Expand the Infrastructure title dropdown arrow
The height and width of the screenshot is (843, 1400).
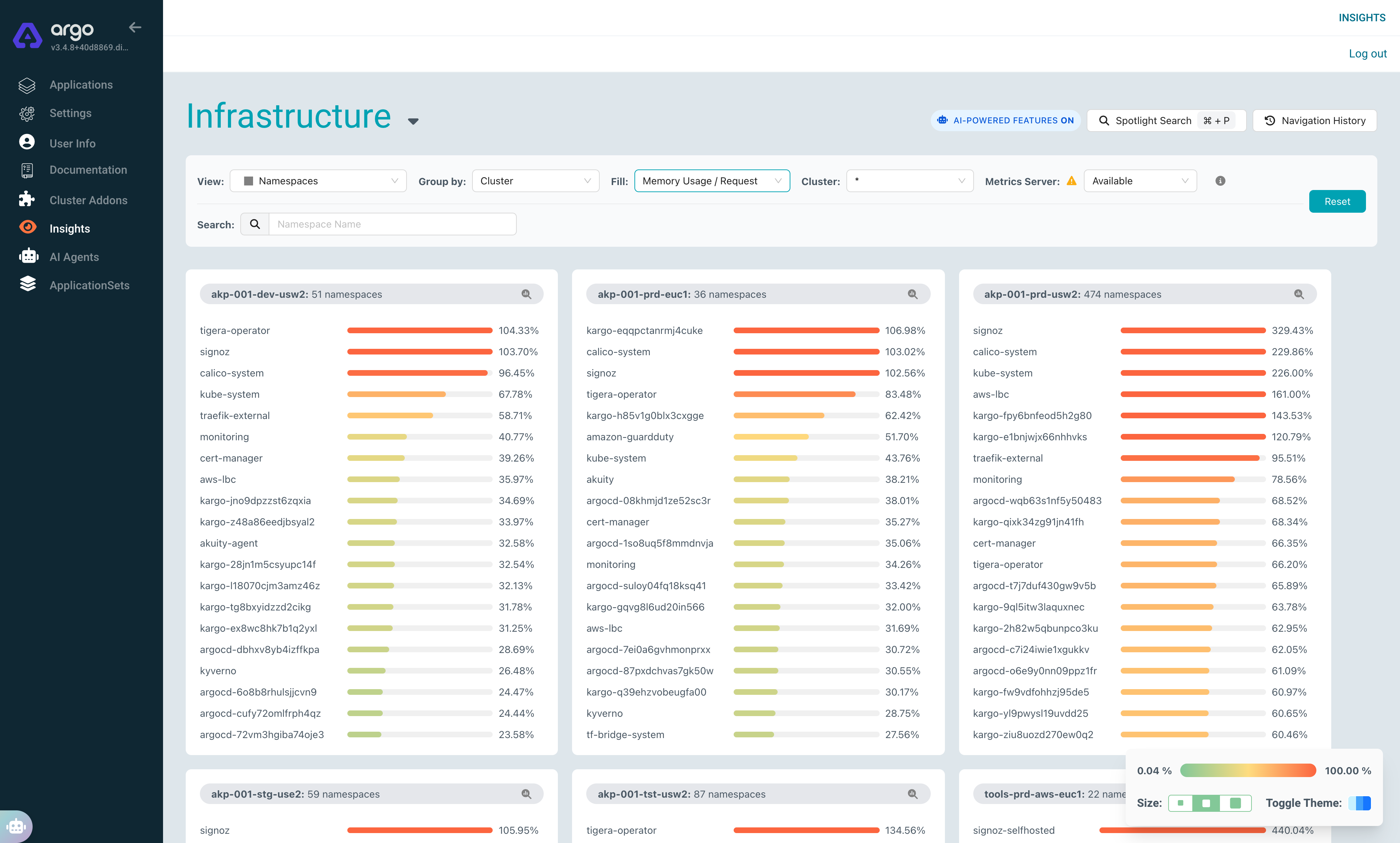413,121
